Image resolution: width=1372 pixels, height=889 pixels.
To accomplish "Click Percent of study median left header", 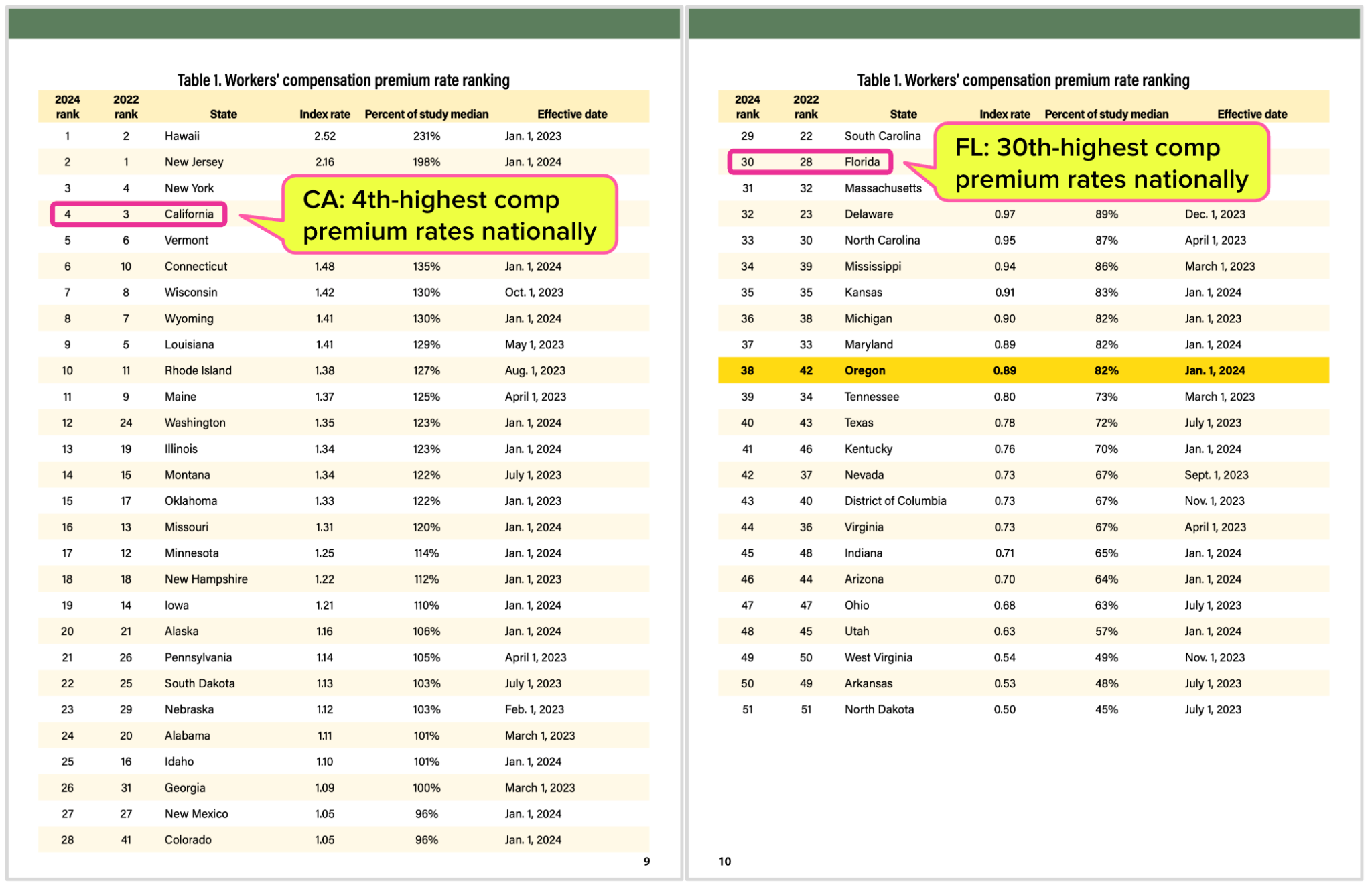I will point(426,114).
